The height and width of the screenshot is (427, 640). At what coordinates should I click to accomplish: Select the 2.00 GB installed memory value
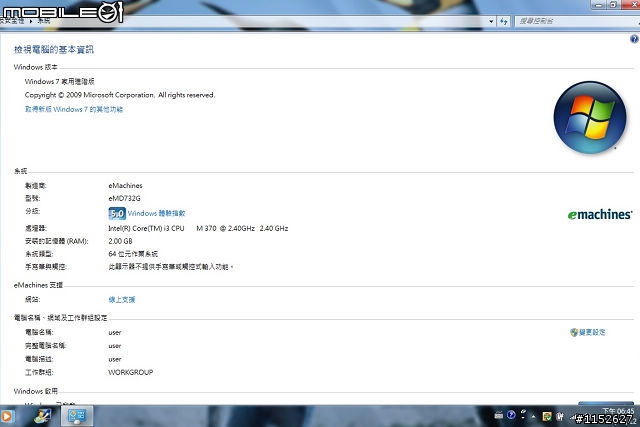pos(120,241)
